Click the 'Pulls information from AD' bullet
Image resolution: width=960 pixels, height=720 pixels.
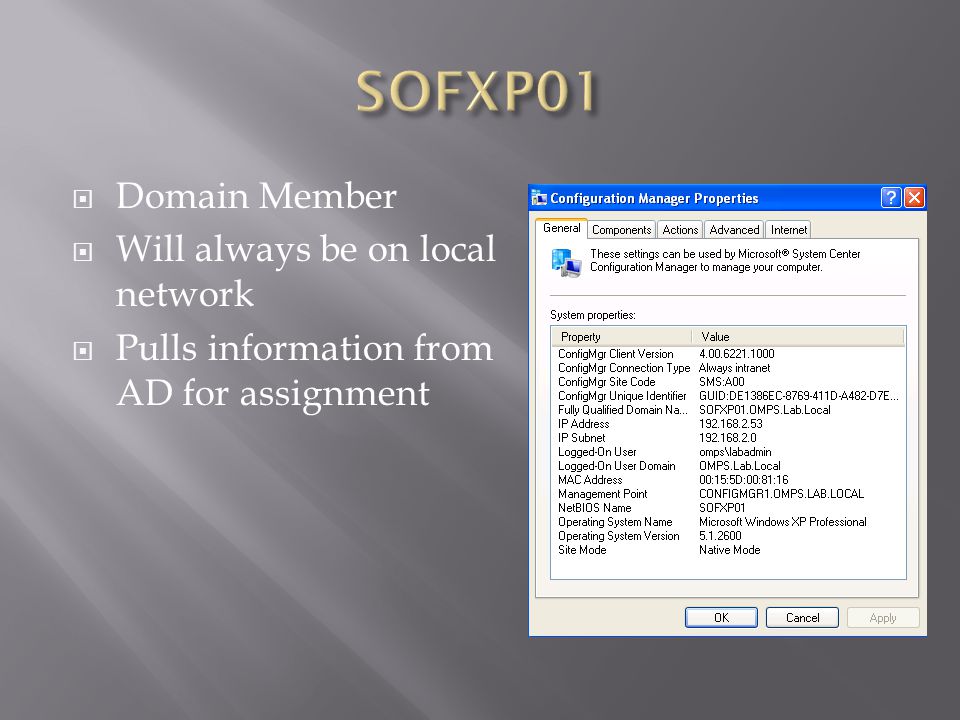tap(304, 370)
